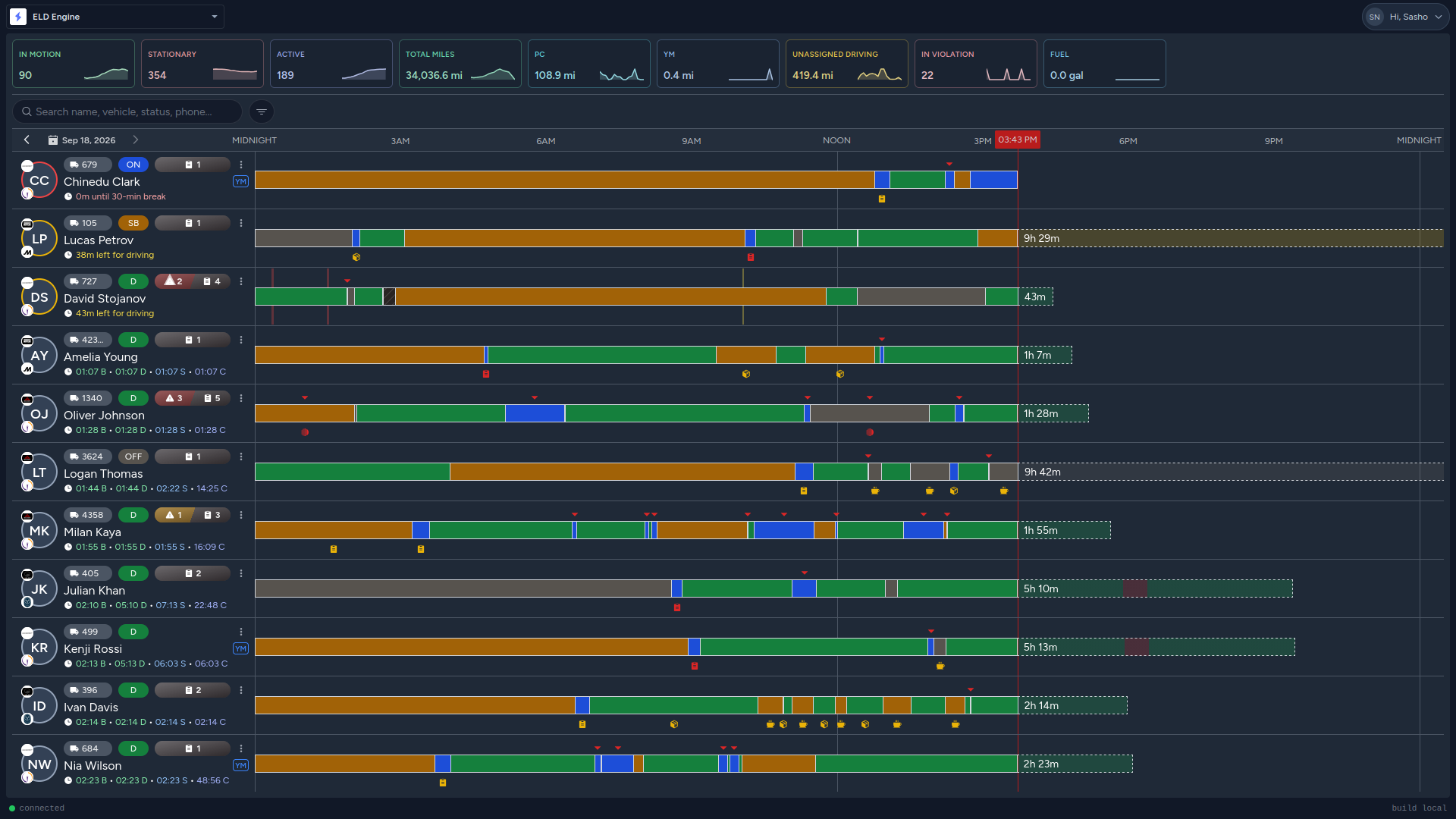Open the In Motion stat card
1456x819 pixels.
click(74, 64)
